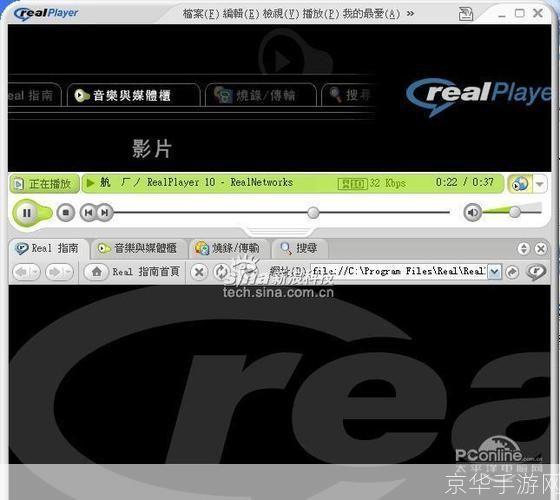The image size is (560, 500).
Task: Switch to 音樂與媒體櫃 tab in browser bar
Action: point(139,248)
